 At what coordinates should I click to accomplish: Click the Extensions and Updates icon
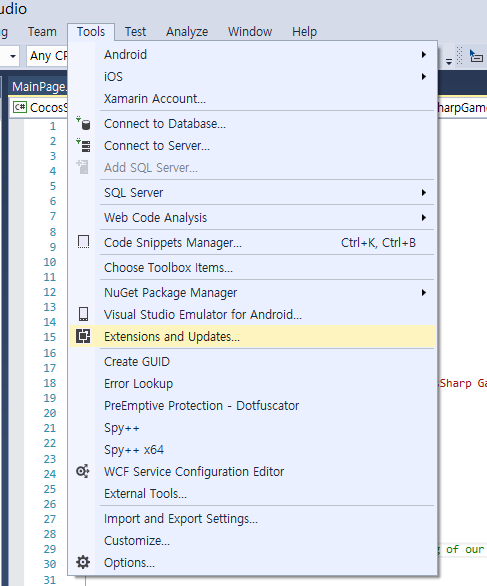pyautogui.click(x=83, y=336)
